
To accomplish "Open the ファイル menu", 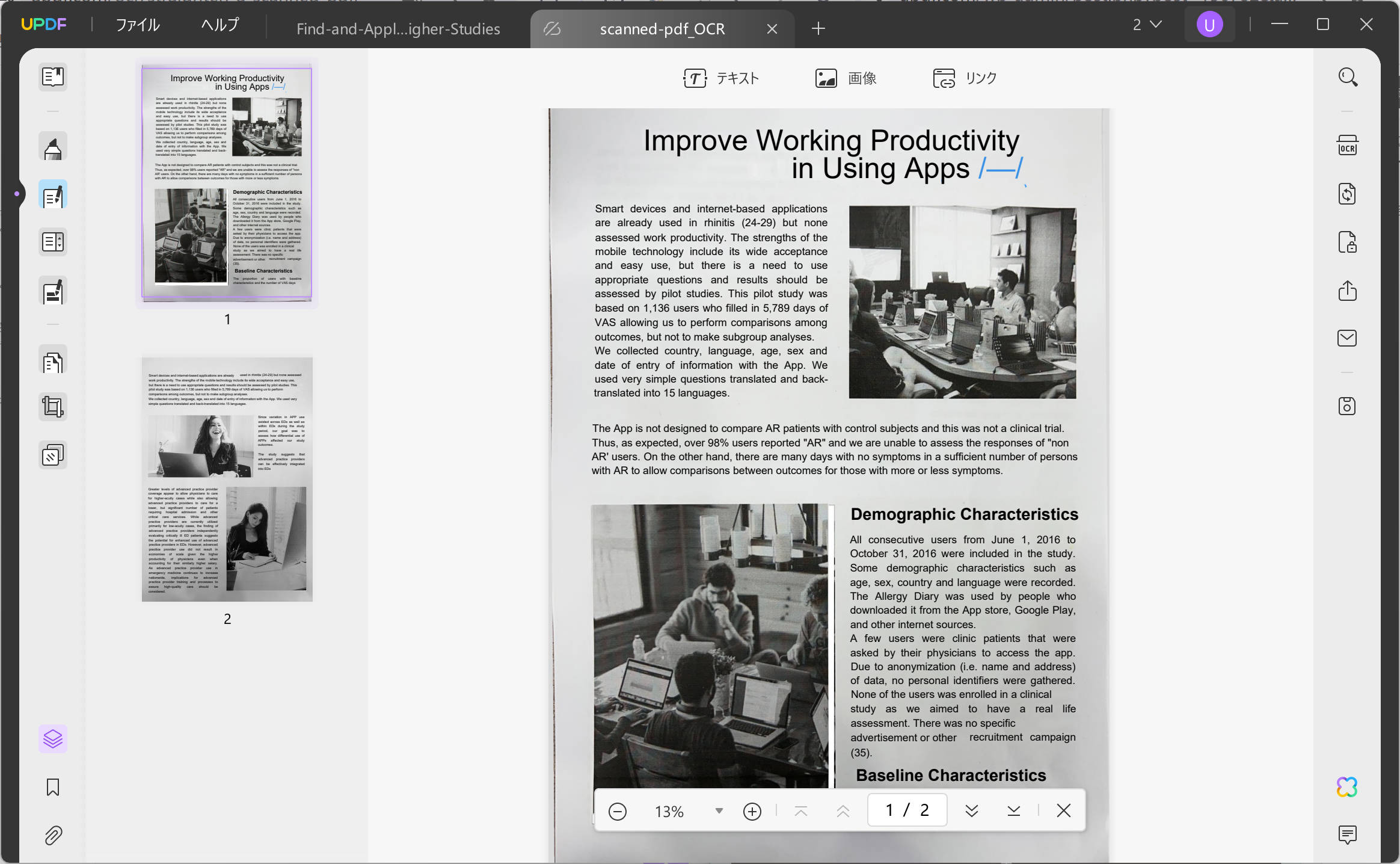I will pyautogui.click(x=138, y=25).
